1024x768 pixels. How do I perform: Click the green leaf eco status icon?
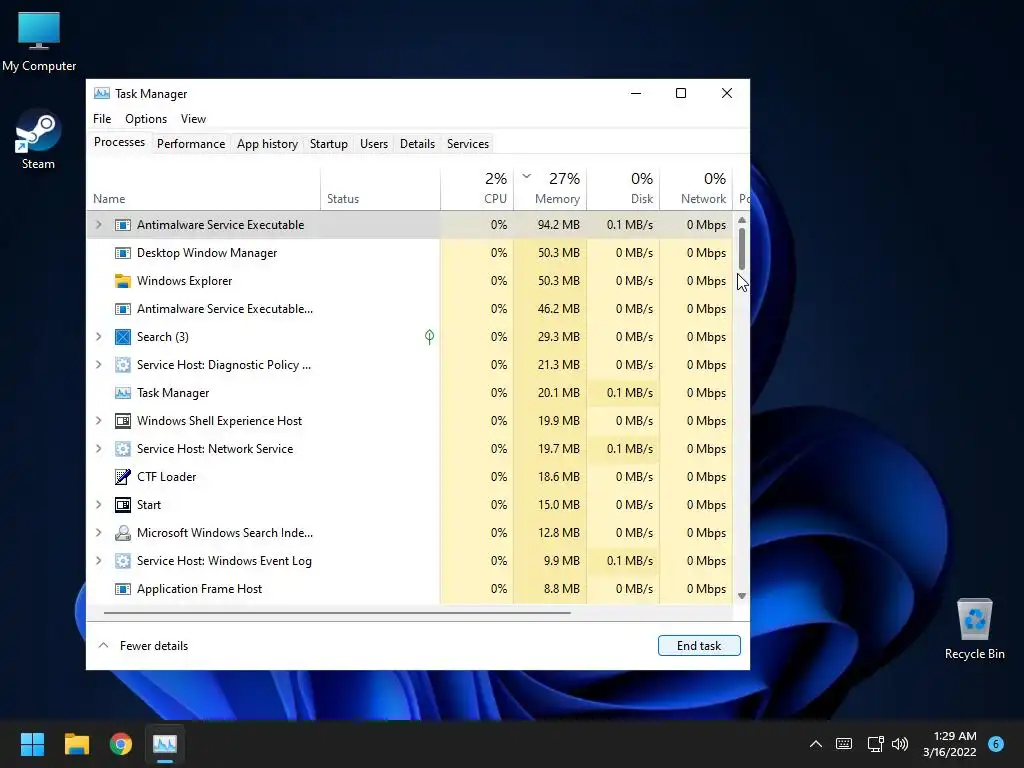point(429,337)
